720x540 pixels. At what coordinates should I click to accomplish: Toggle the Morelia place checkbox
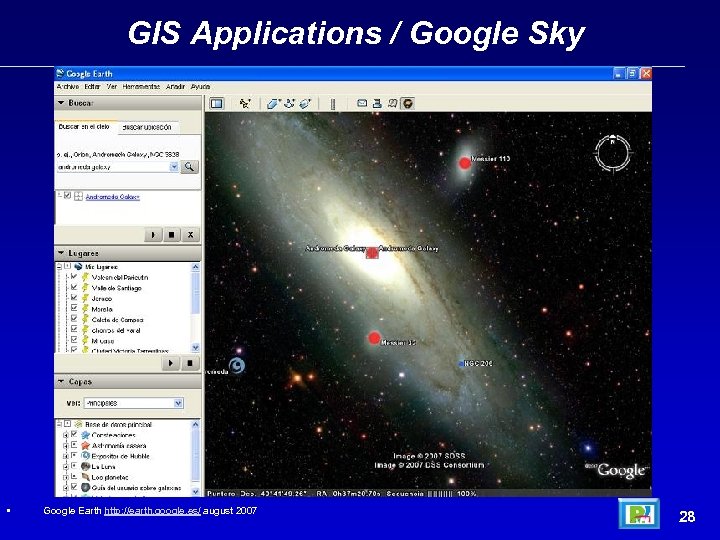74,309
